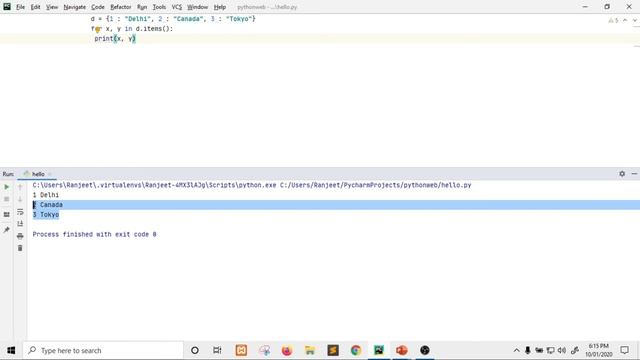Go to next highlighted error arrow

point(634,20)
